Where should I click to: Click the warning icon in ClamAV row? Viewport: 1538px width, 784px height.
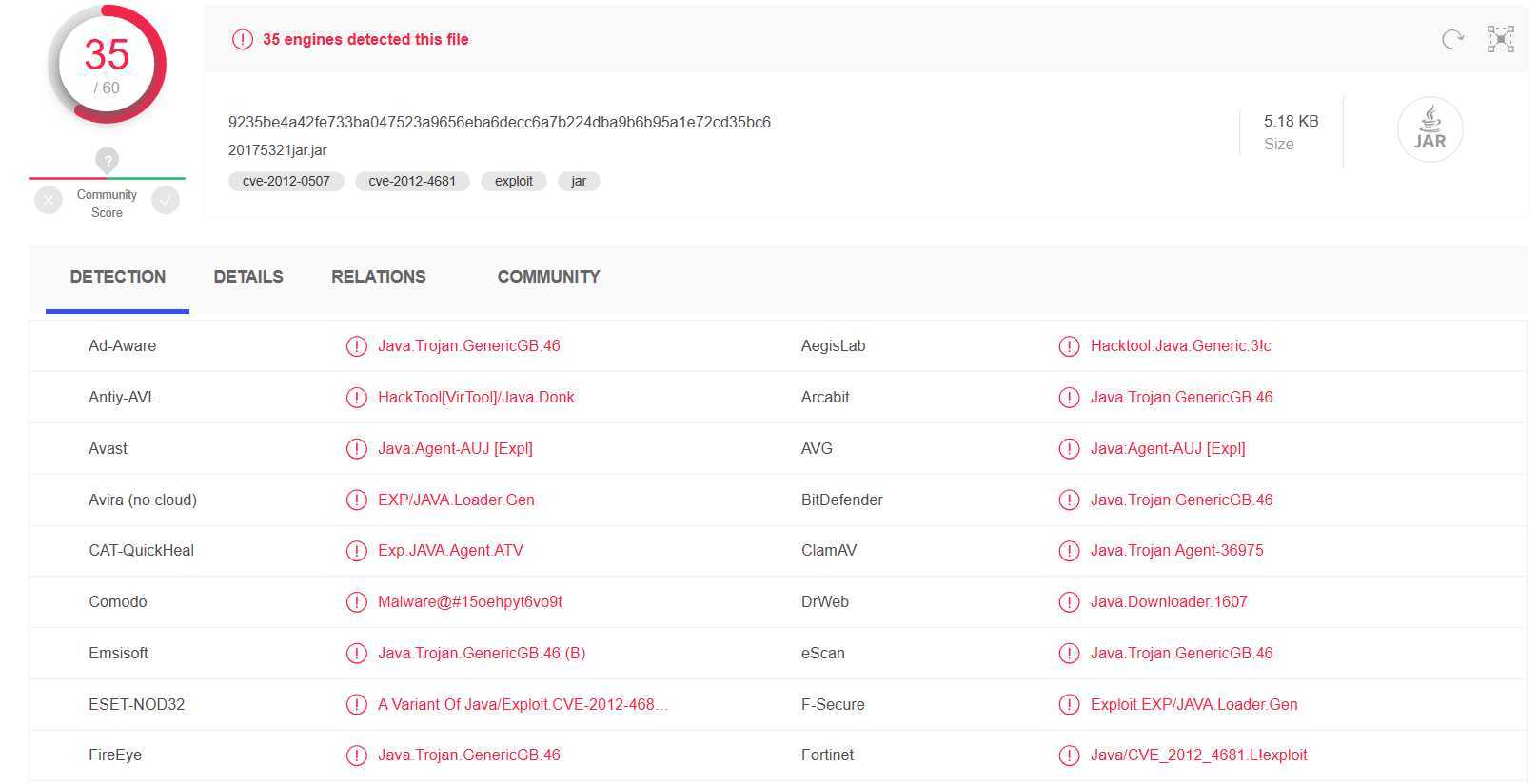tap(1069, 551)
